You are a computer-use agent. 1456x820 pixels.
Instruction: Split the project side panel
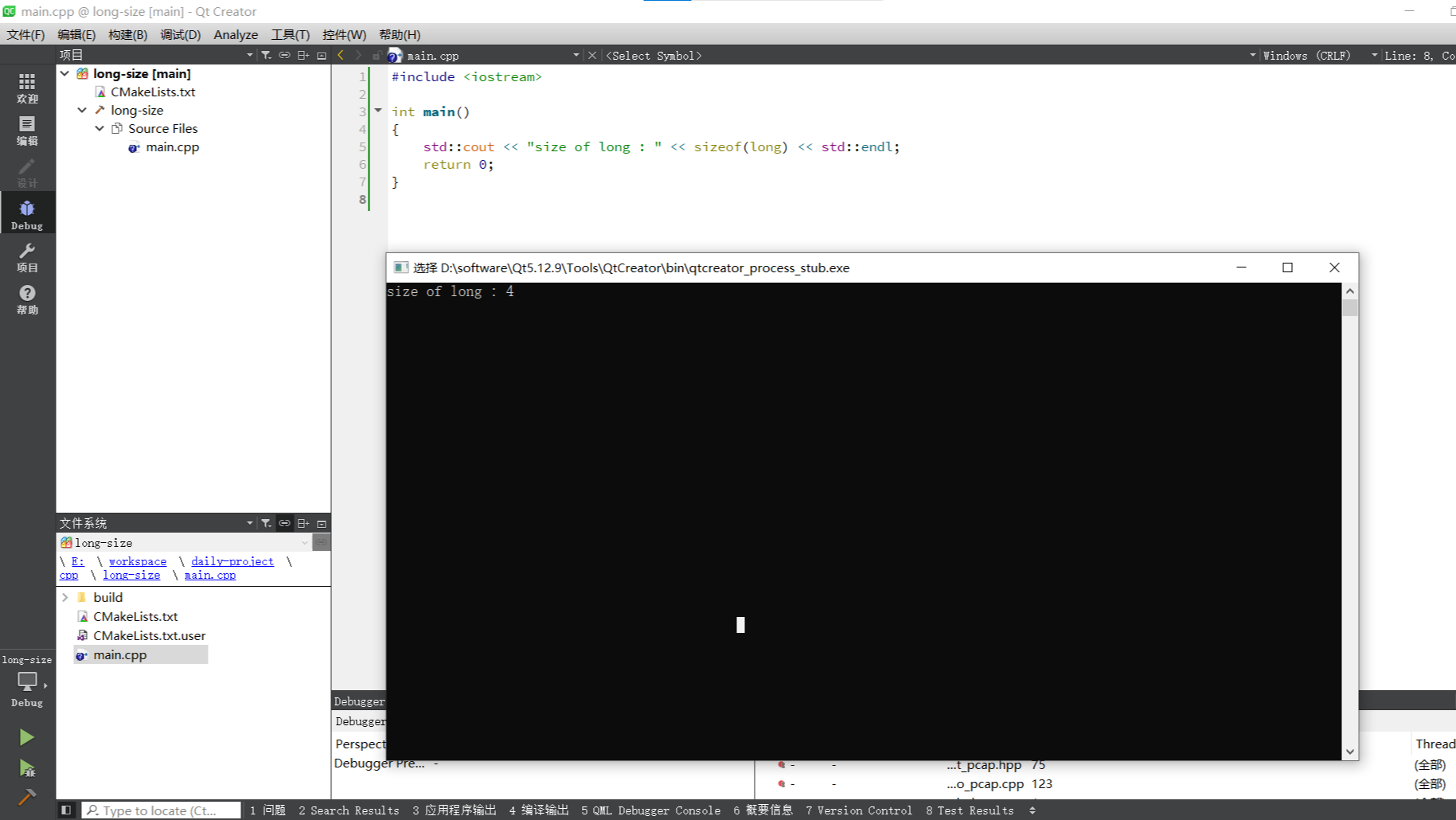303,55
